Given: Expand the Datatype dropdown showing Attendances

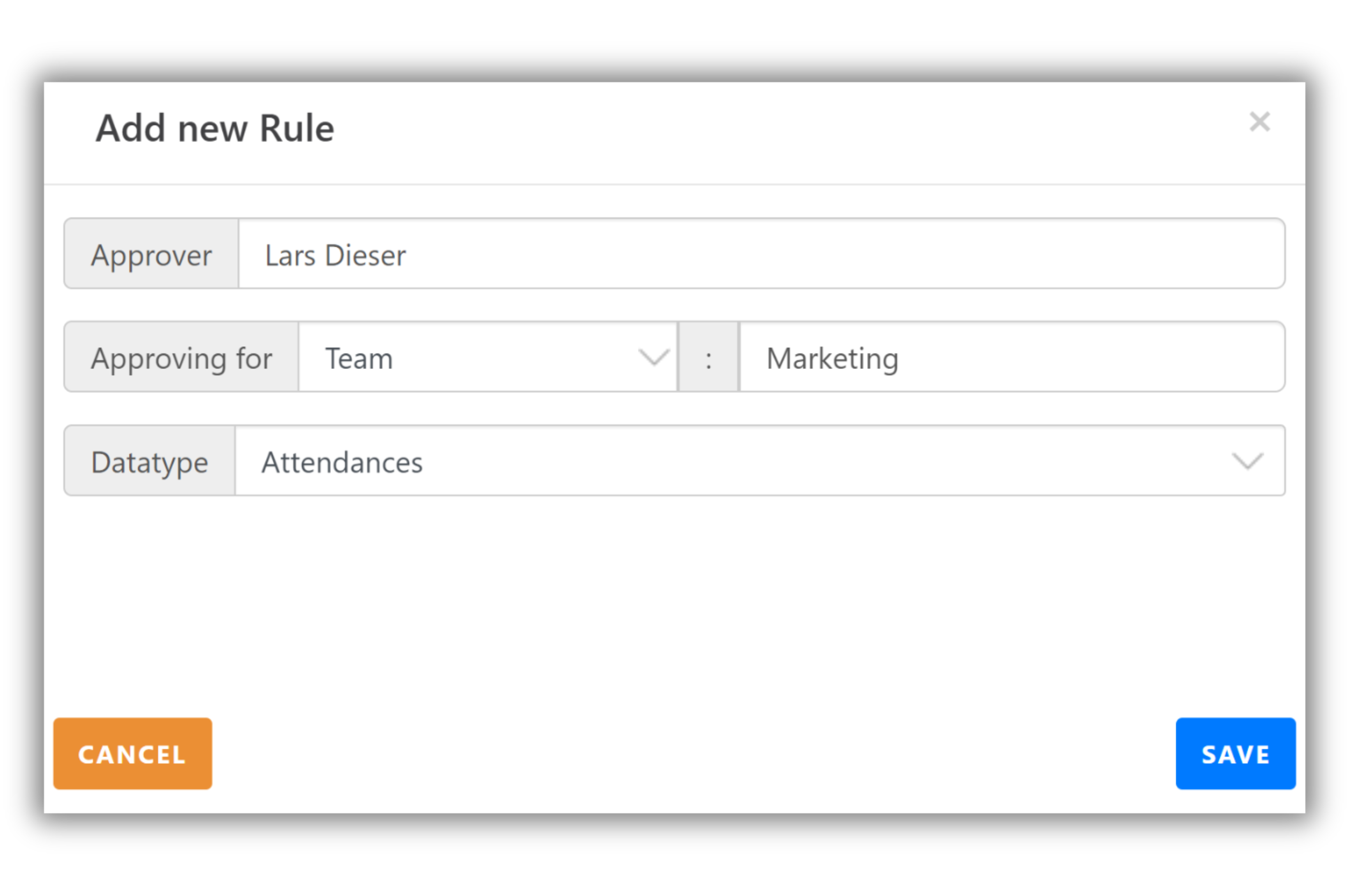Looking at the screenshot, I should tap(1248, 462).
